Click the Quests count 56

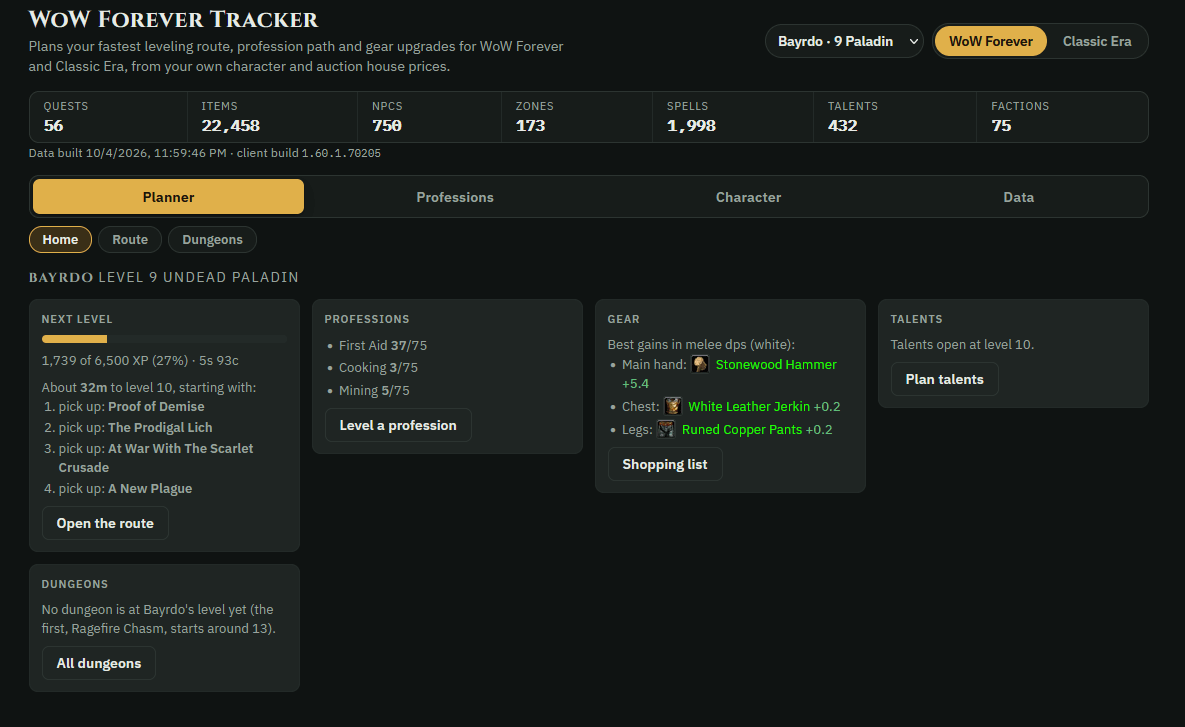pos(54,125)
